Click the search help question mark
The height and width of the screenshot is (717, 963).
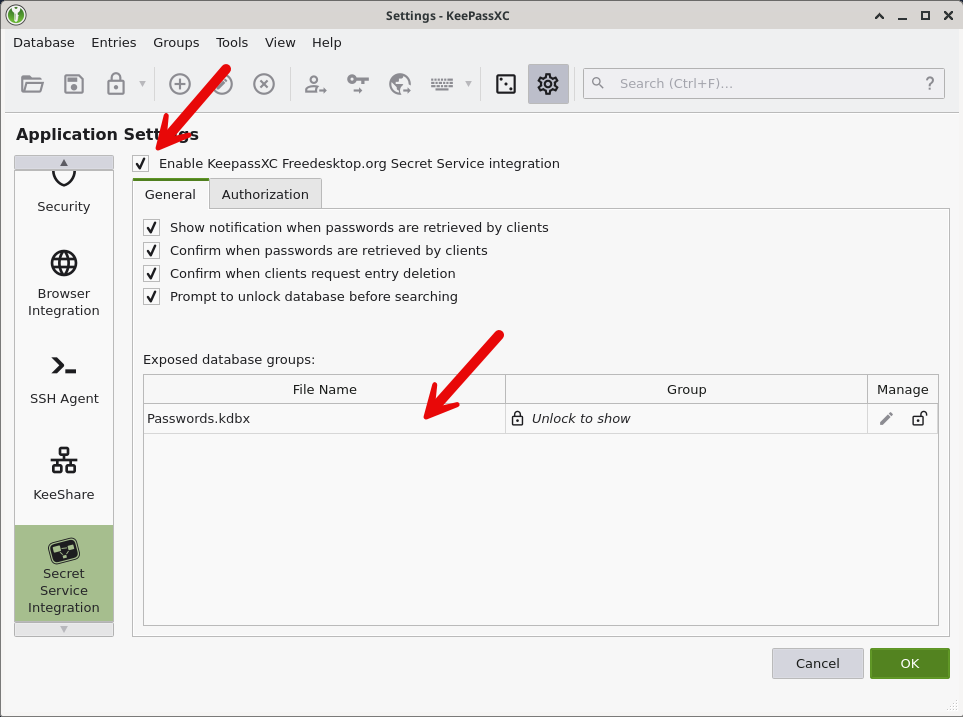[x=930, y=83]
